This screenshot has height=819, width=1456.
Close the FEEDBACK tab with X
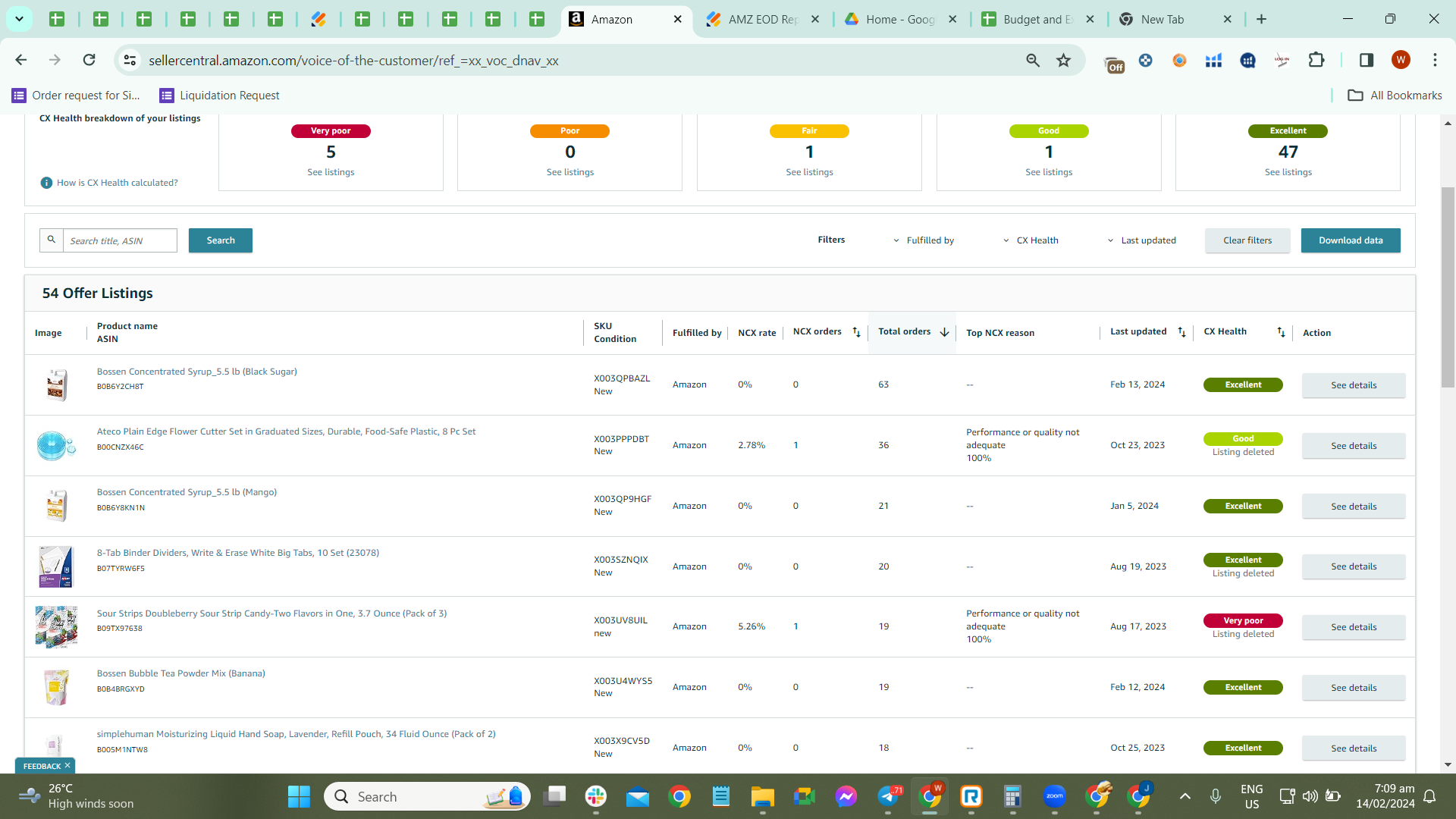[x=67, y=766]
